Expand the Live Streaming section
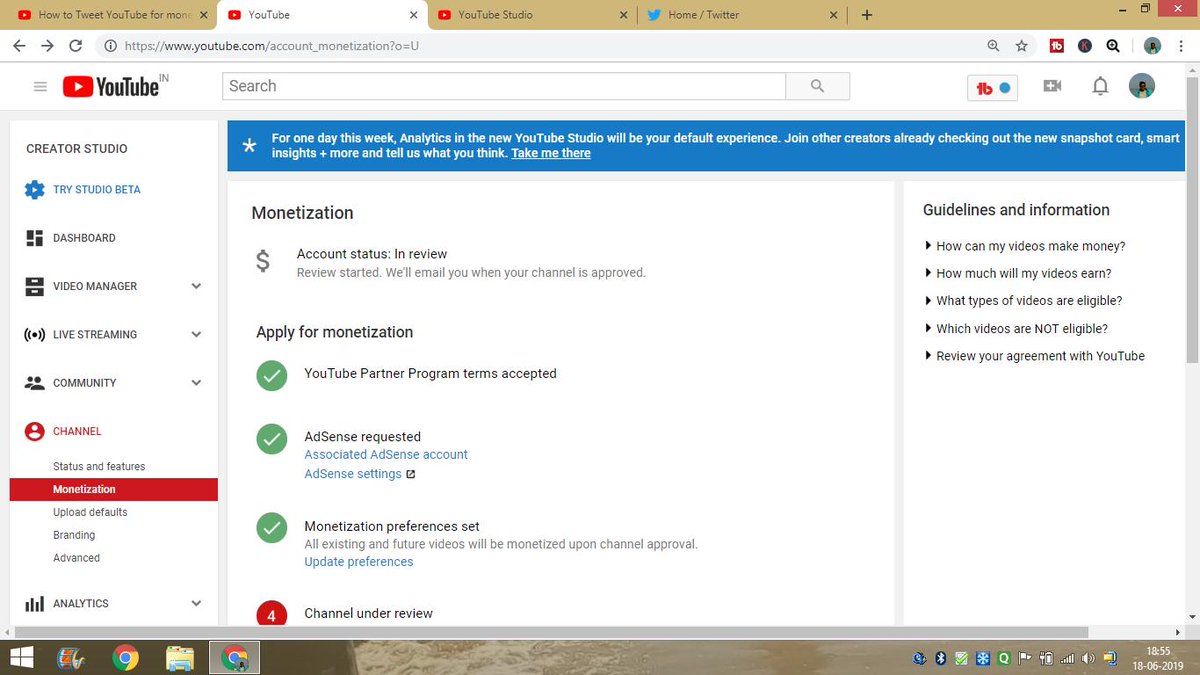Screen dimensions: 1200x675 click(x=196, y=334)
